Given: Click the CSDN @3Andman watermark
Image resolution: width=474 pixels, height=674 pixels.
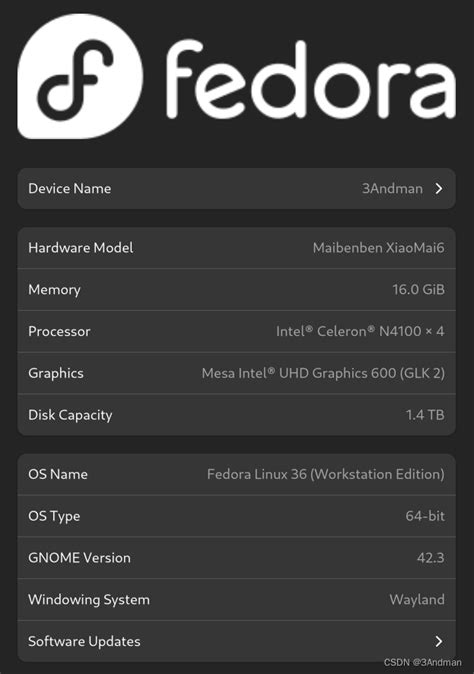Looking at the screenshot, I should click(x=422, y=662).
